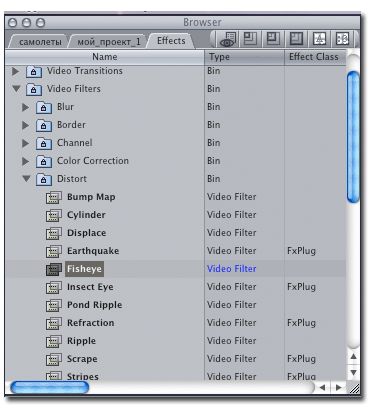Click the fourth toolbar layout button

click(x=296, y=39)
